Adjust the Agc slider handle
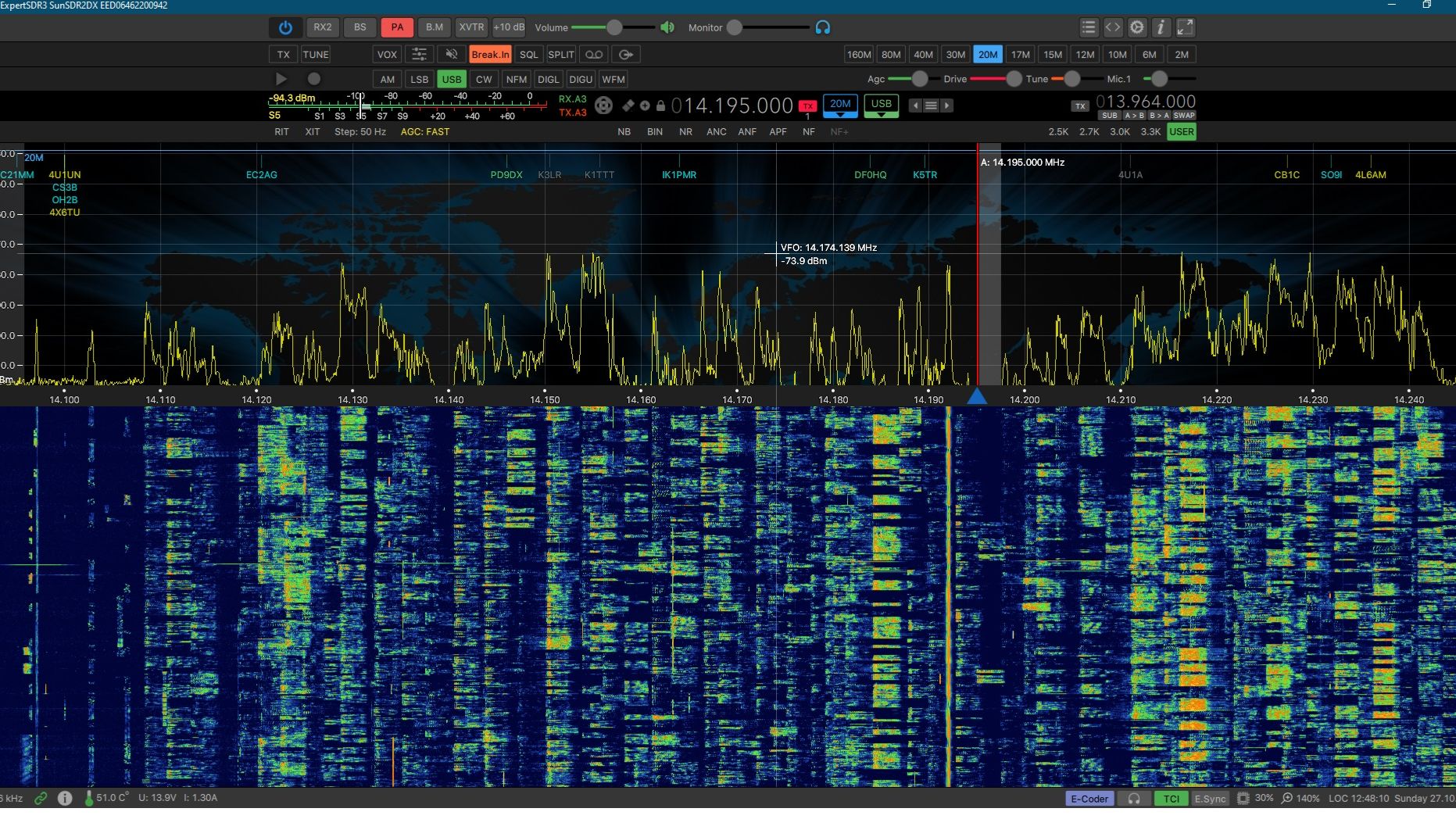 click(x=920, y=79)
